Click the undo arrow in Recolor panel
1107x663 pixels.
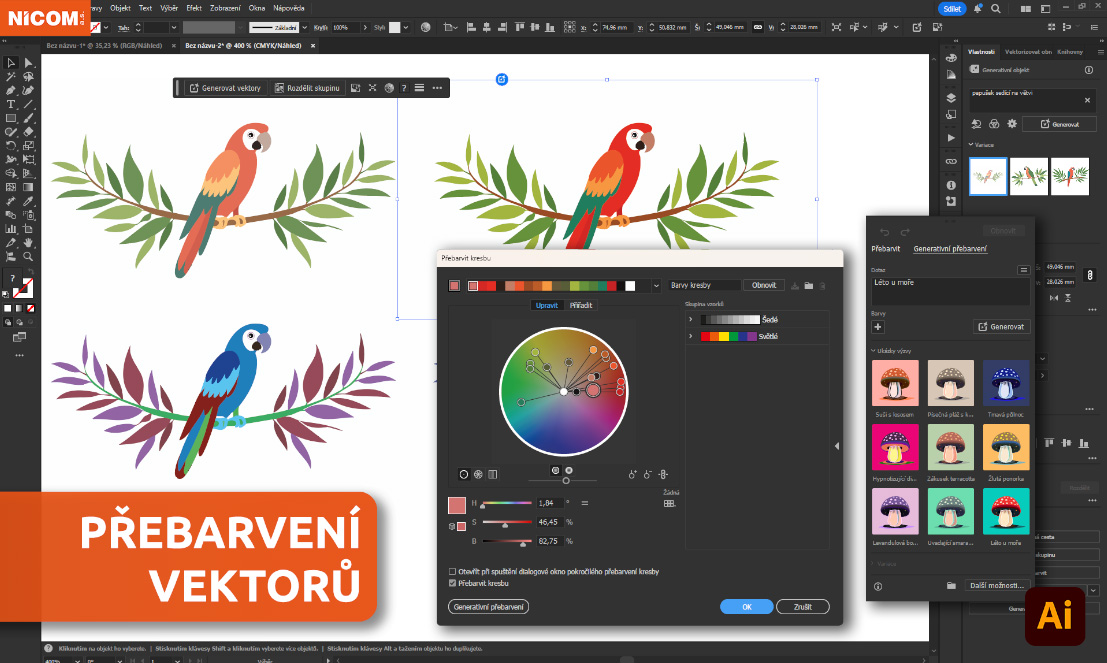pos(885,232)
